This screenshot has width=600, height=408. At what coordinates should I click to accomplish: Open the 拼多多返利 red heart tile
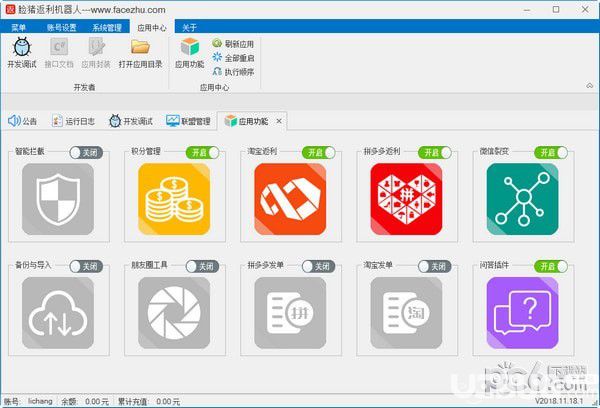click(x=406, y=199)
